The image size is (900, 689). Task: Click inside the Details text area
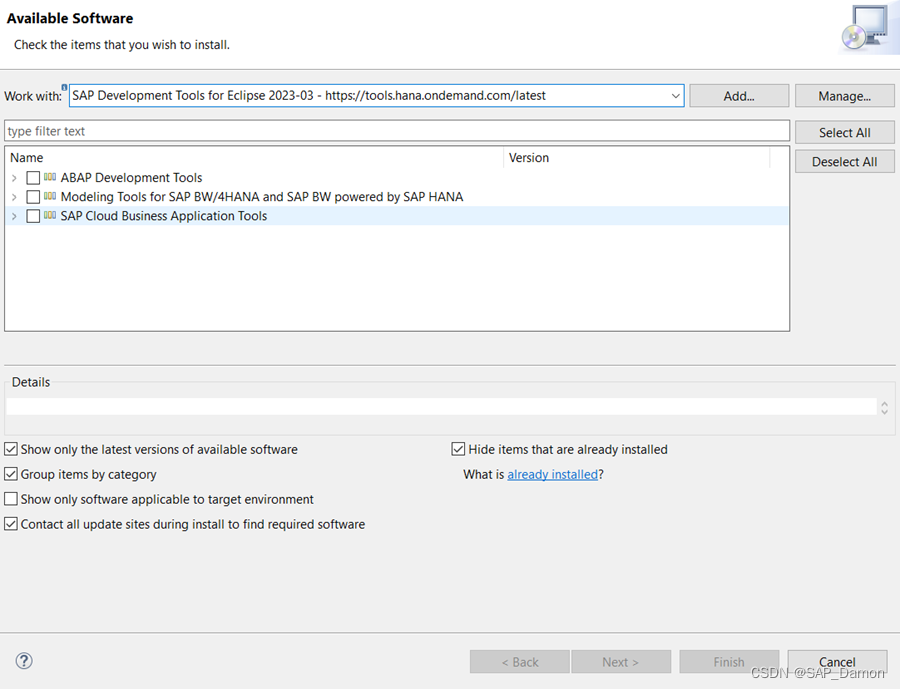[441, 407]
